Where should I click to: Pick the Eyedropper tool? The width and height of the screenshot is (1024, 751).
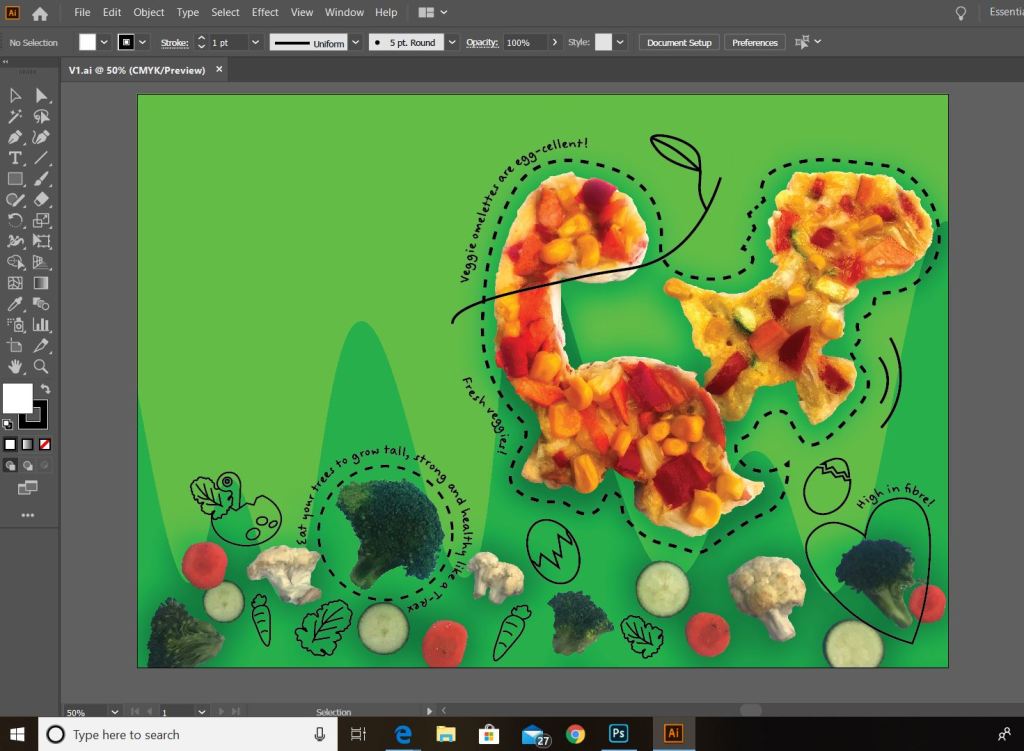15,304
